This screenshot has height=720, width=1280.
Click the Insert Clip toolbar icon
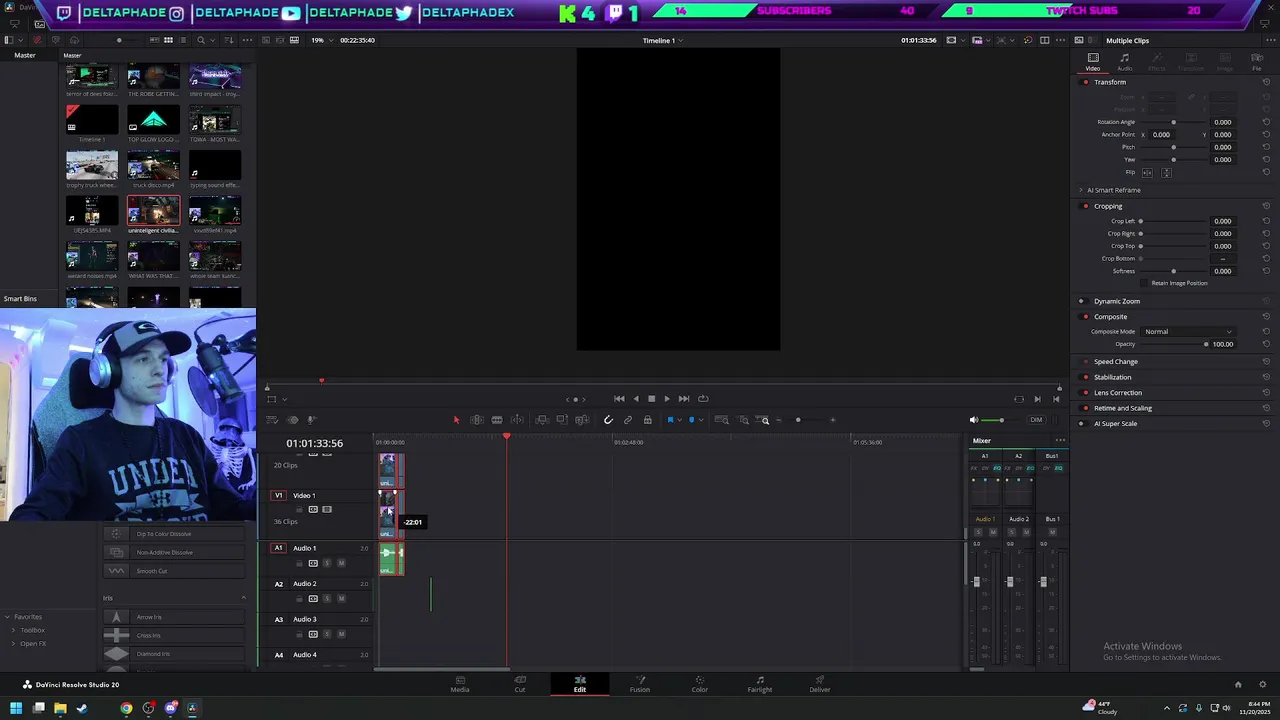pyautogui.click(x=542, y=420)
